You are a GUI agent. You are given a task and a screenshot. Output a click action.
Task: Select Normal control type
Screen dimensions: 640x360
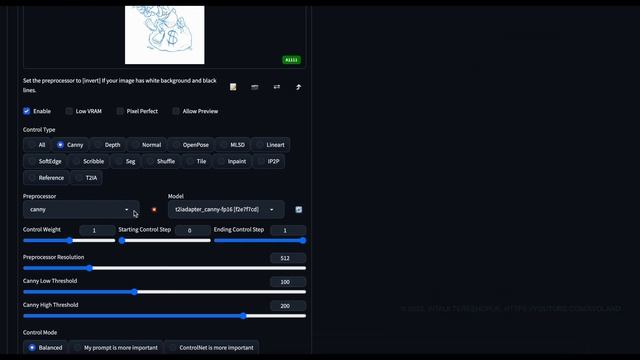point(147,145)
